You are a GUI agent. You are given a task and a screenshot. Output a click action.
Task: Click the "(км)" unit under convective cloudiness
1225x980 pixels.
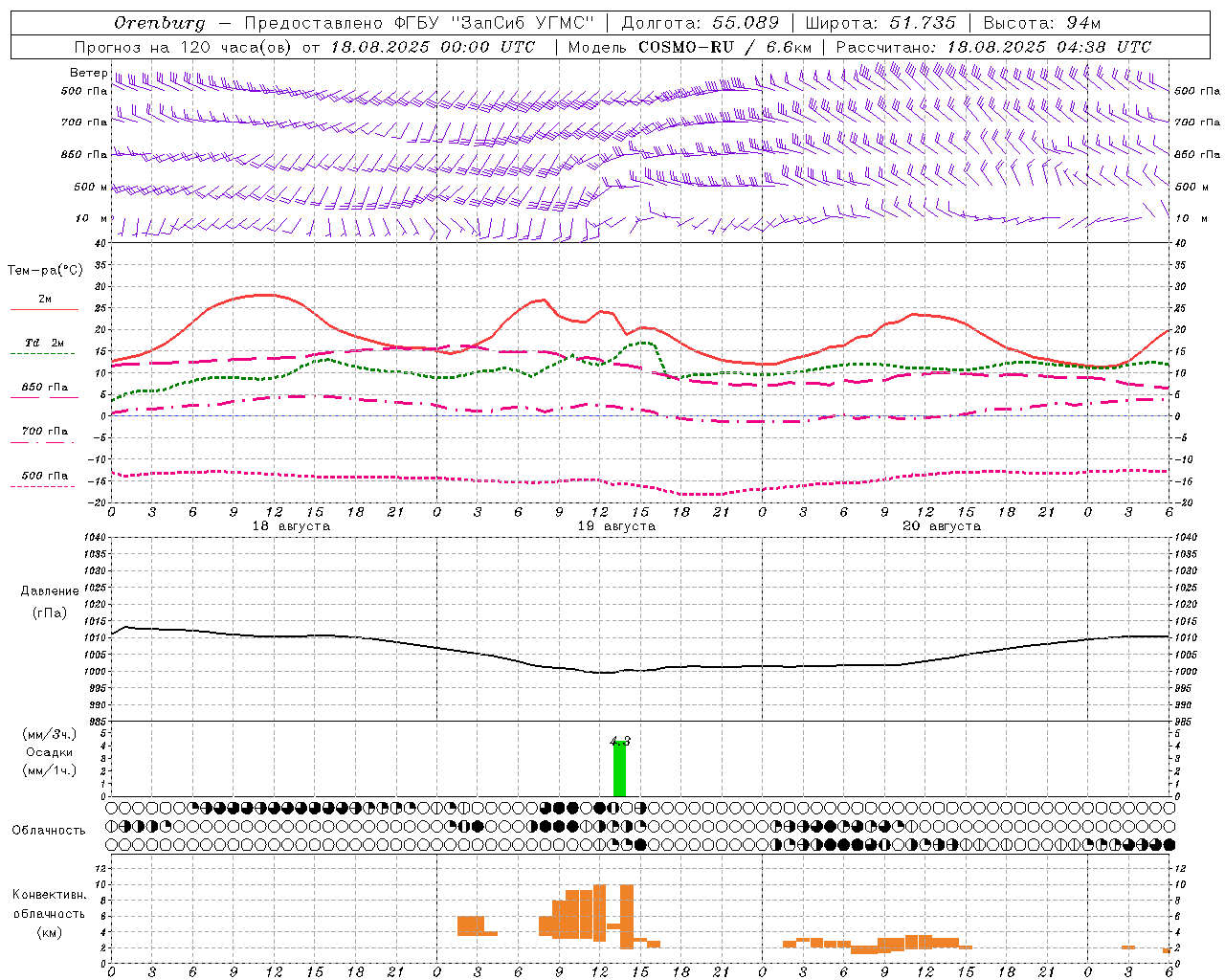pyautogui.click(x=50, y=932)
